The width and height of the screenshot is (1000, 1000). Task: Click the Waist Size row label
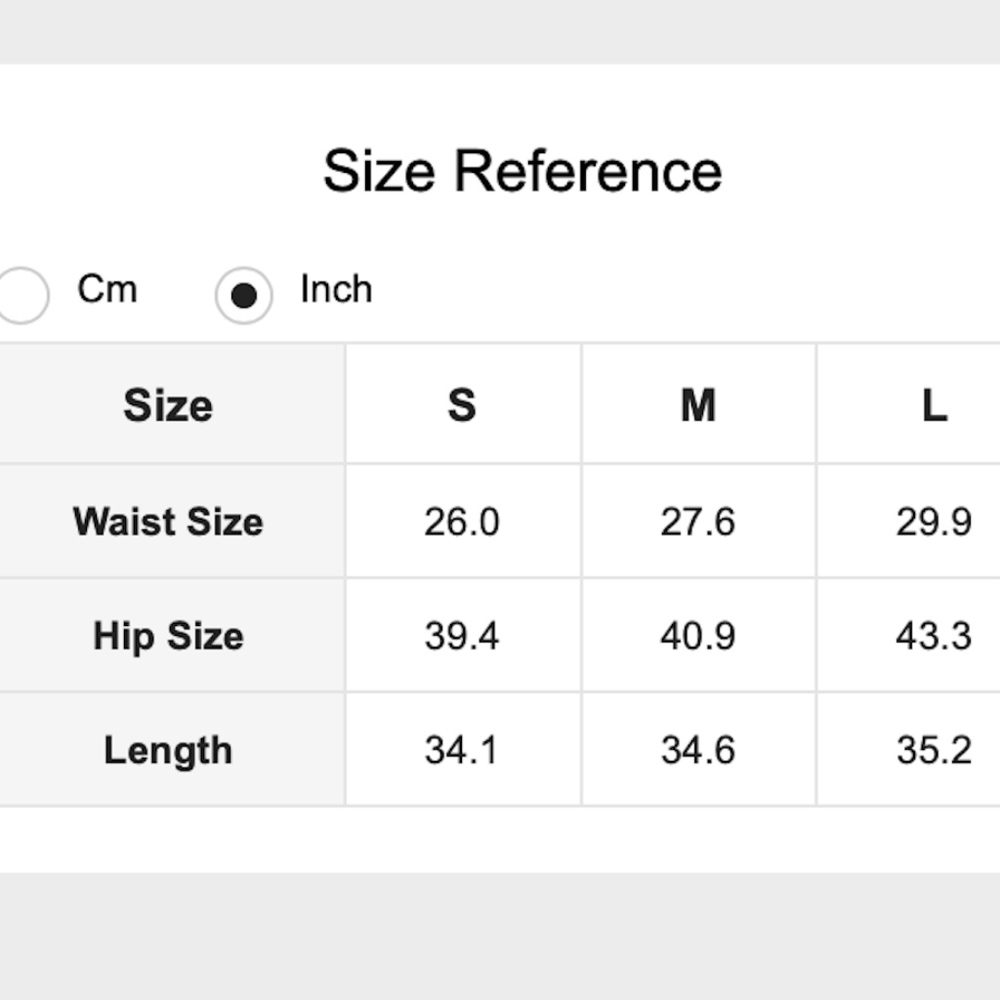(168, 522)
